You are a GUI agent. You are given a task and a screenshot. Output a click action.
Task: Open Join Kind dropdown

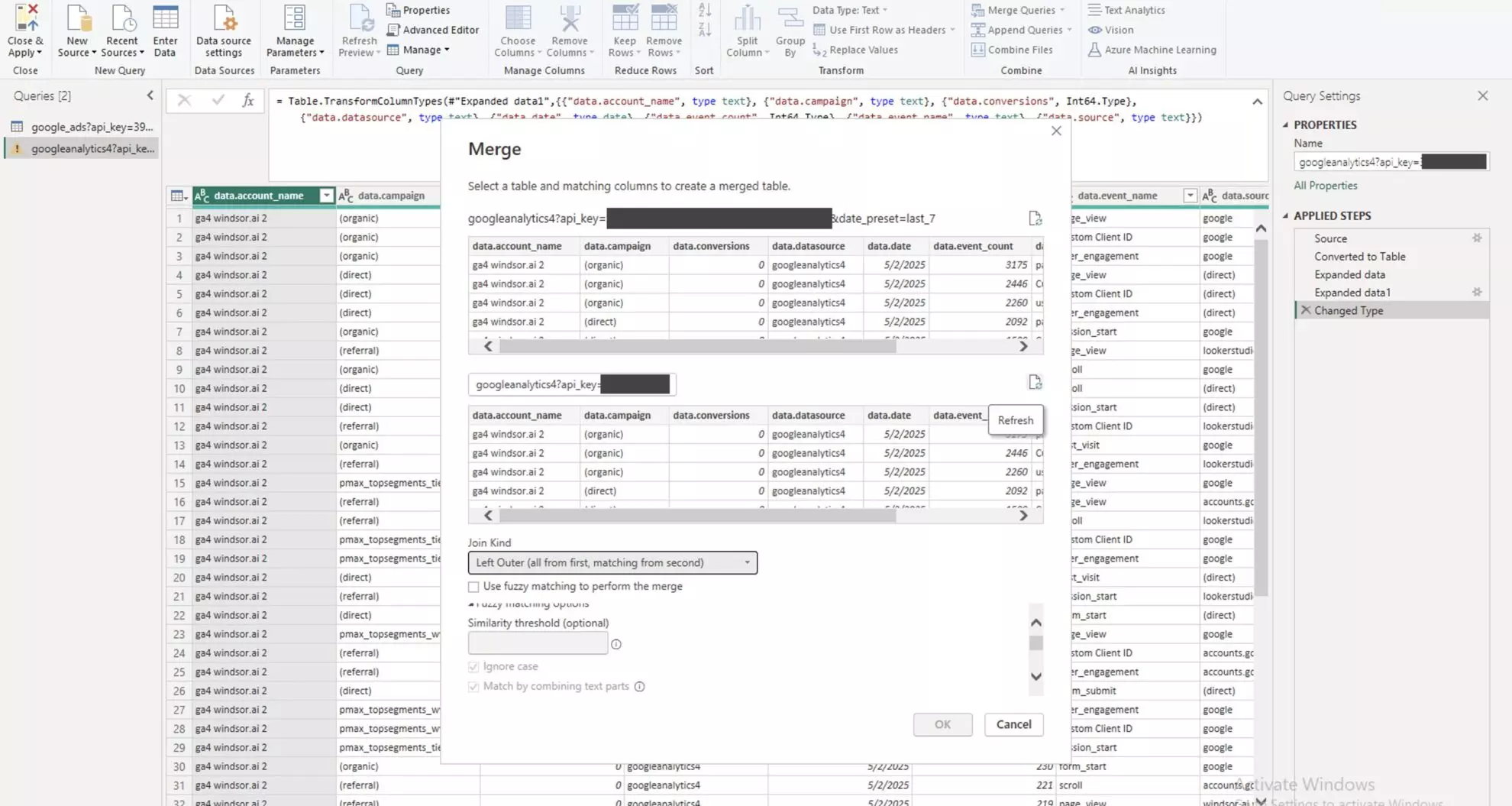(612, 563)
